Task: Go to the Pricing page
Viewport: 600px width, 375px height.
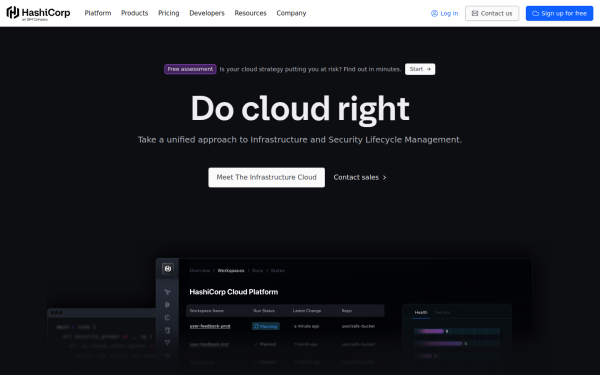Action: click(168, 13)
